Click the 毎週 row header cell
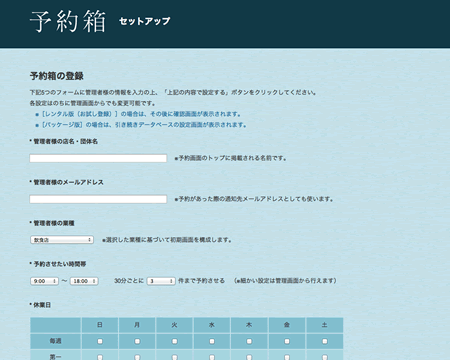 pyautogui.click(x=55, y=341)
